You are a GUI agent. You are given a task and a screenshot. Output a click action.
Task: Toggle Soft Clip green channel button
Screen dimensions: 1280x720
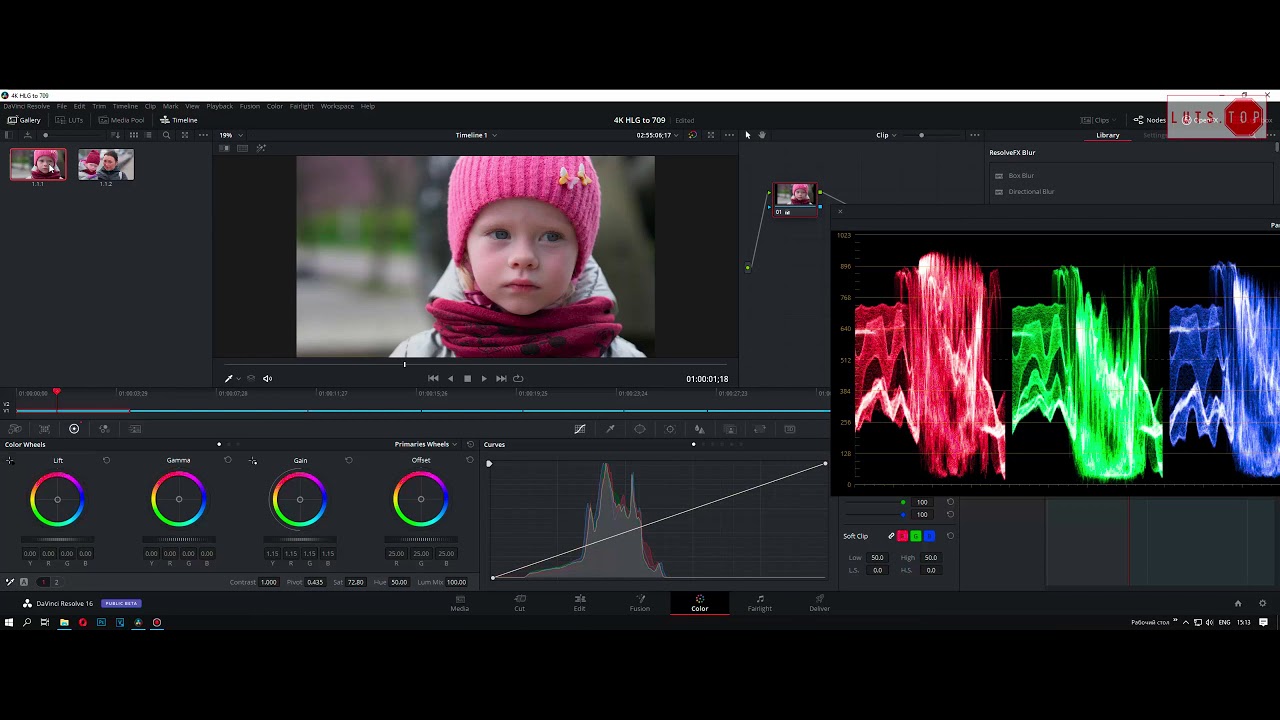(915, 536)
